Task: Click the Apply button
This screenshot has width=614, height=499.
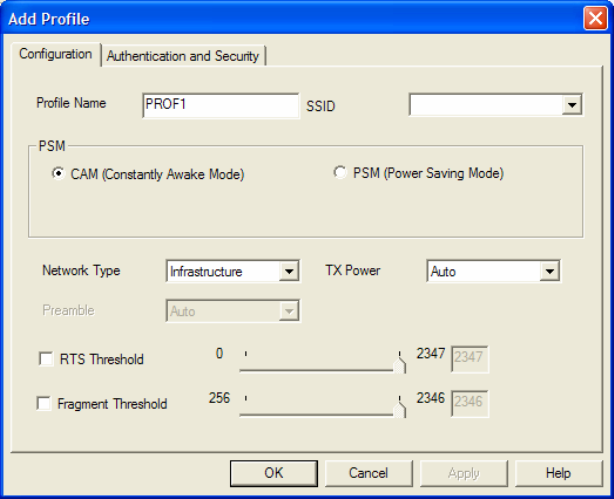Action: click(463, 473)
